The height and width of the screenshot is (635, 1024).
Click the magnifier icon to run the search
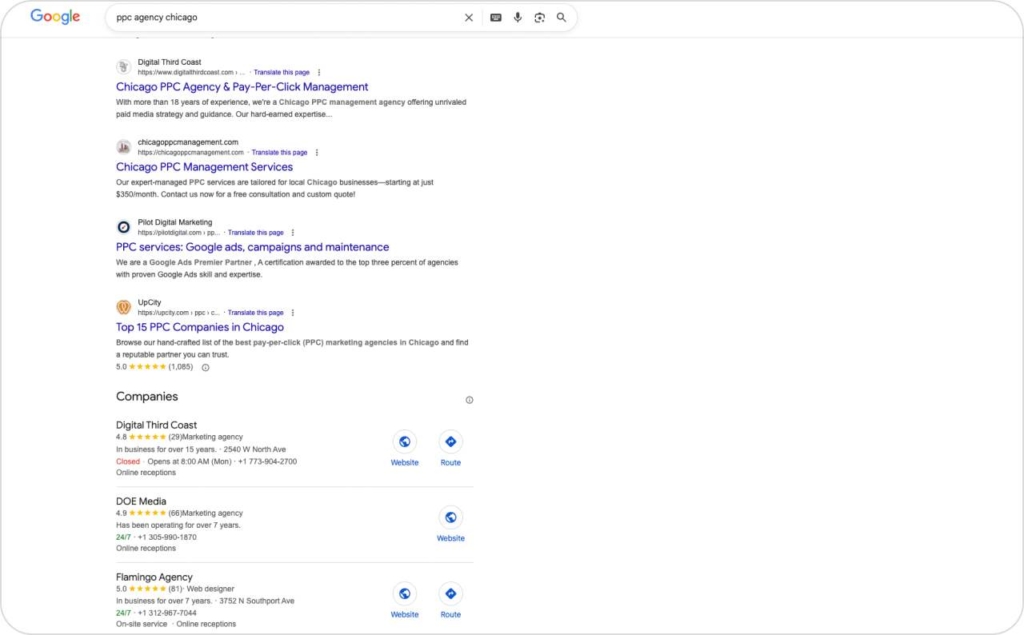coord(561,17)
